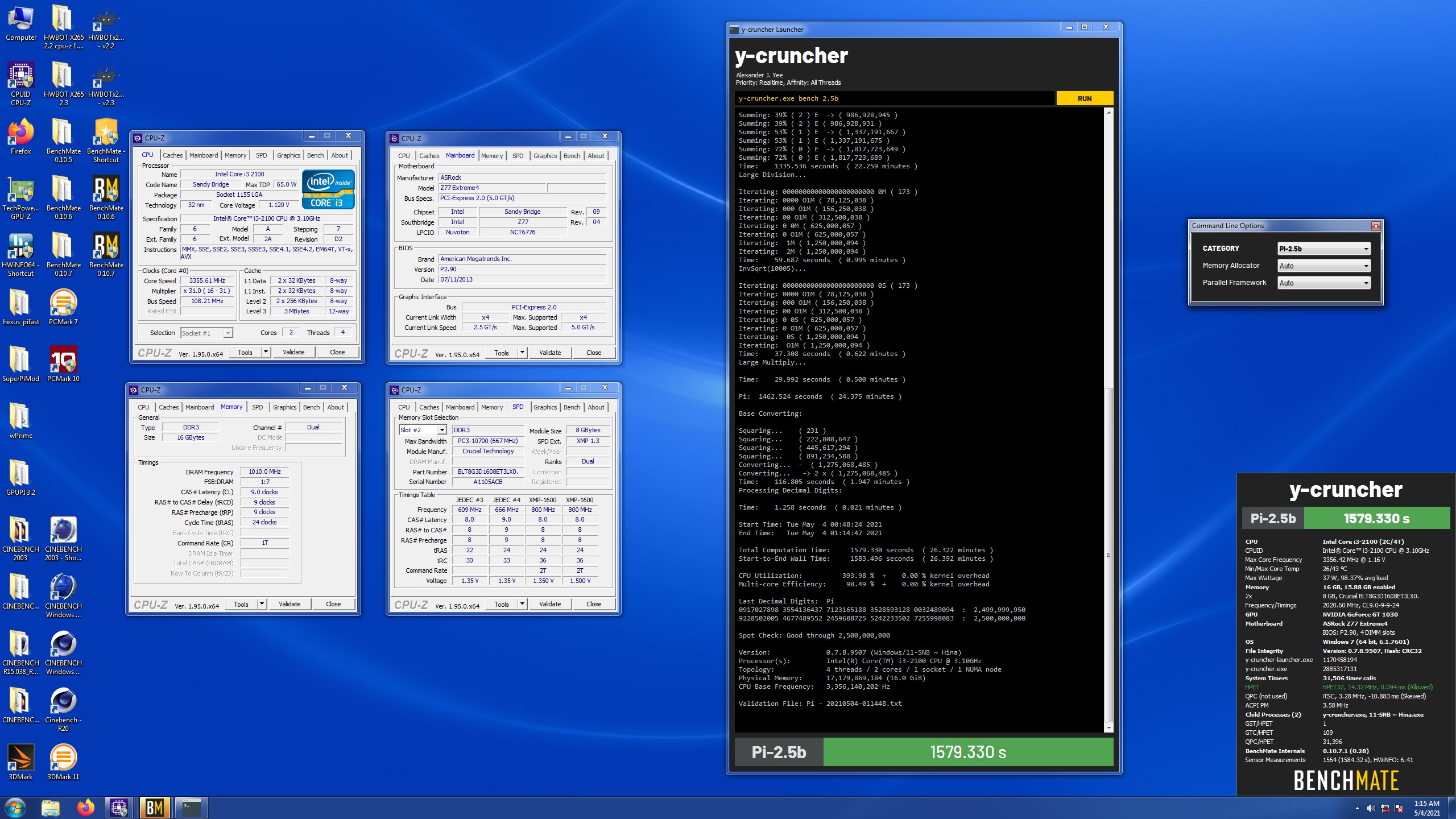The width and height of the screenshot is (1456, 819).
Task: Open the CPU-Z taskbar icon
Action: click(119, 808)
